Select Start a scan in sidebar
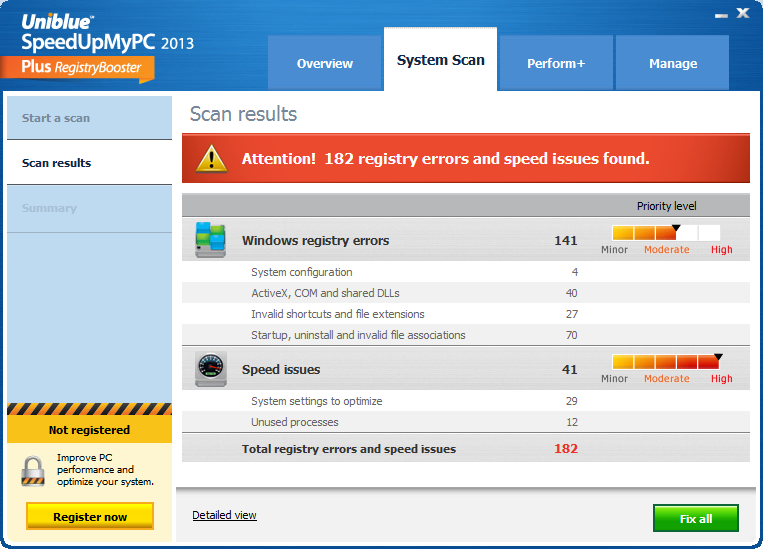Screen dimensions: 763x549 pyautogui.click(x=90, y=118)
